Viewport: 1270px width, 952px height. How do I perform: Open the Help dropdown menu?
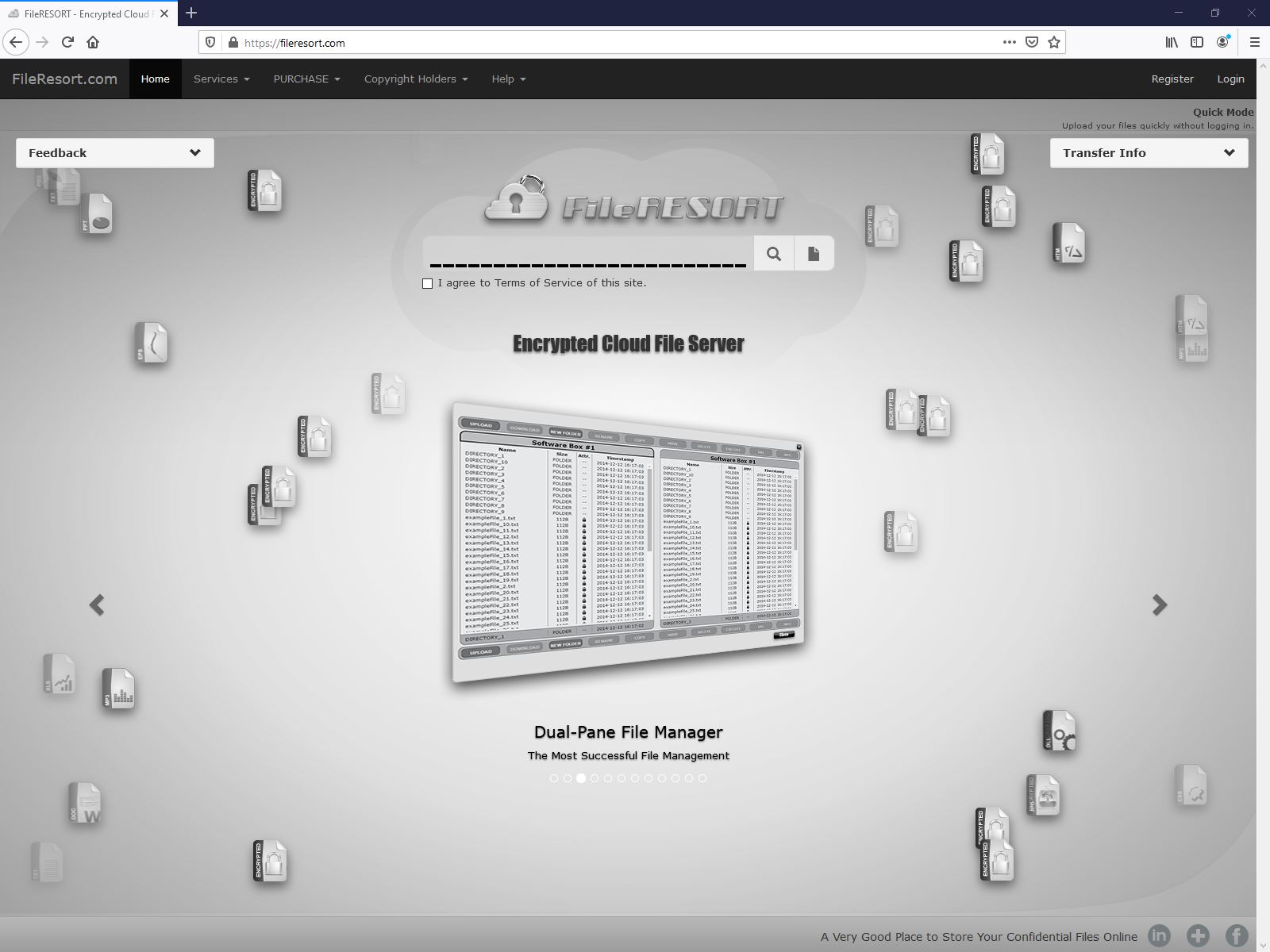point(509,79)
